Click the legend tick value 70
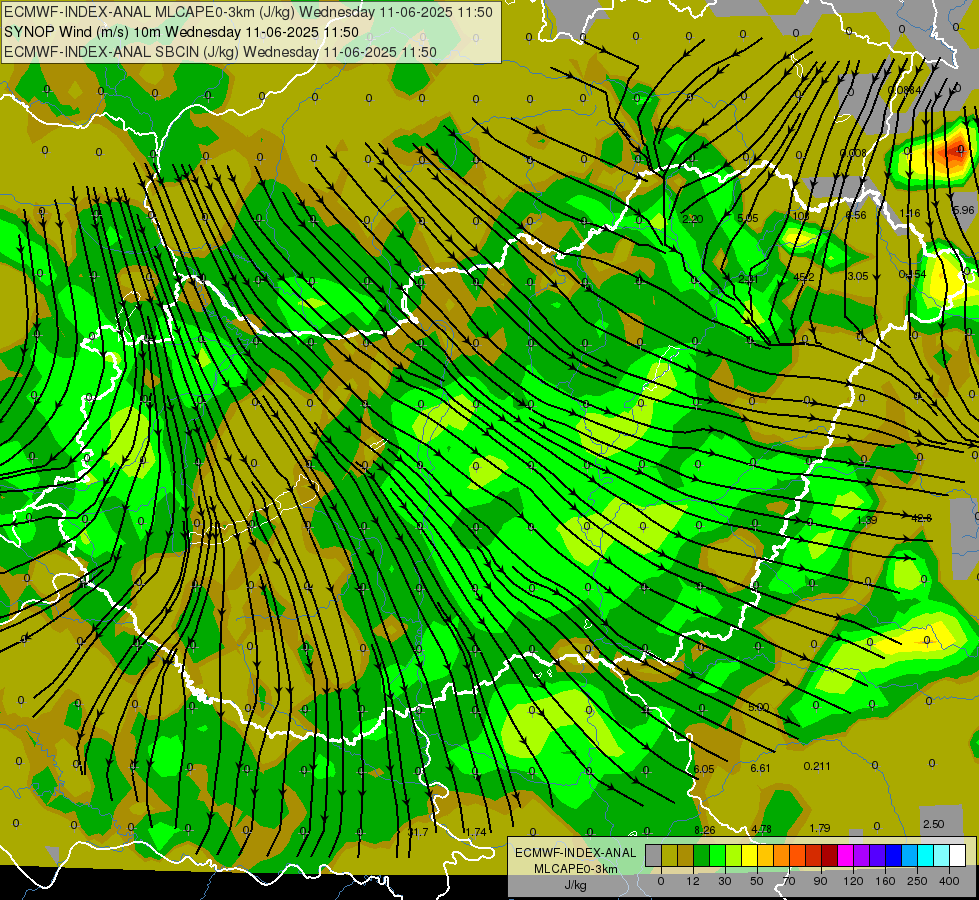This screenshot has height=900, width=979. 789,881
